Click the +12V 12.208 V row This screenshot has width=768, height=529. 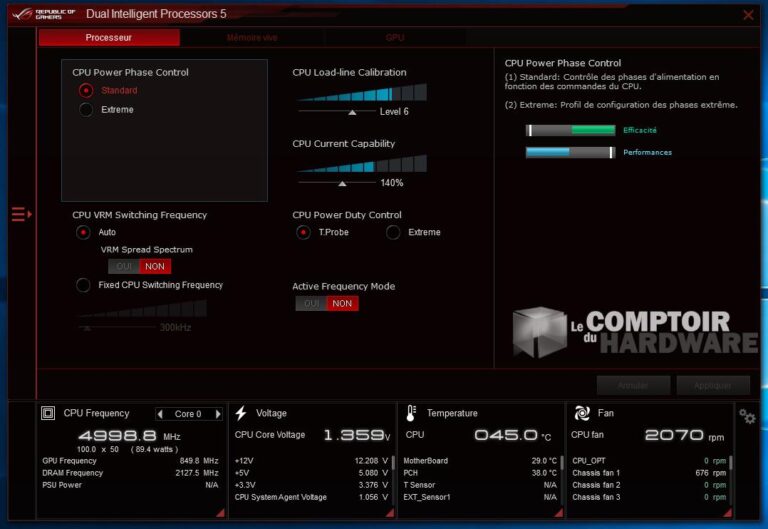pos(311,461)
